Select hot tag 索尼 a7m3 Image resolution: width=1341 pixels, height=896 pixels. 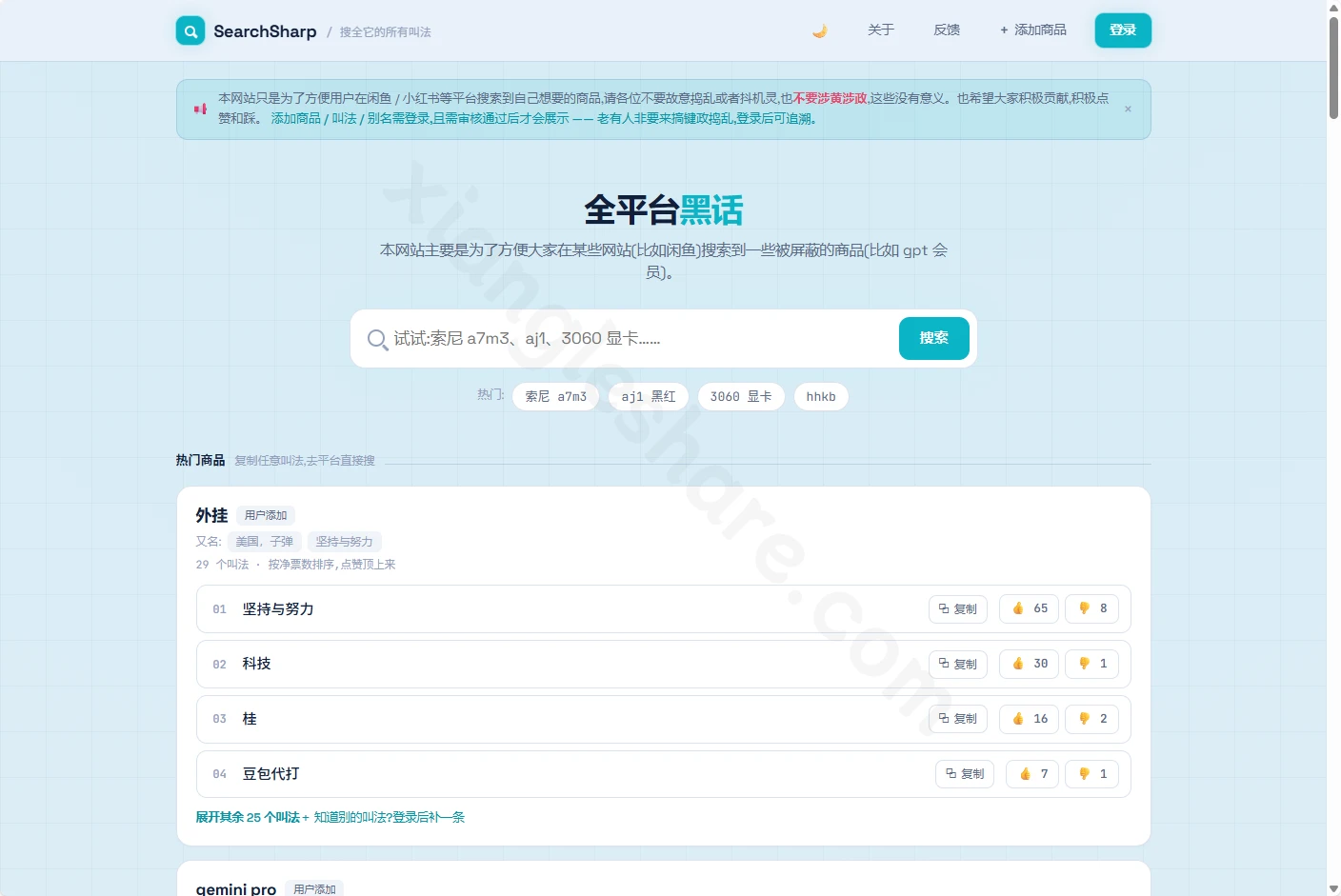tap(556, 396)
